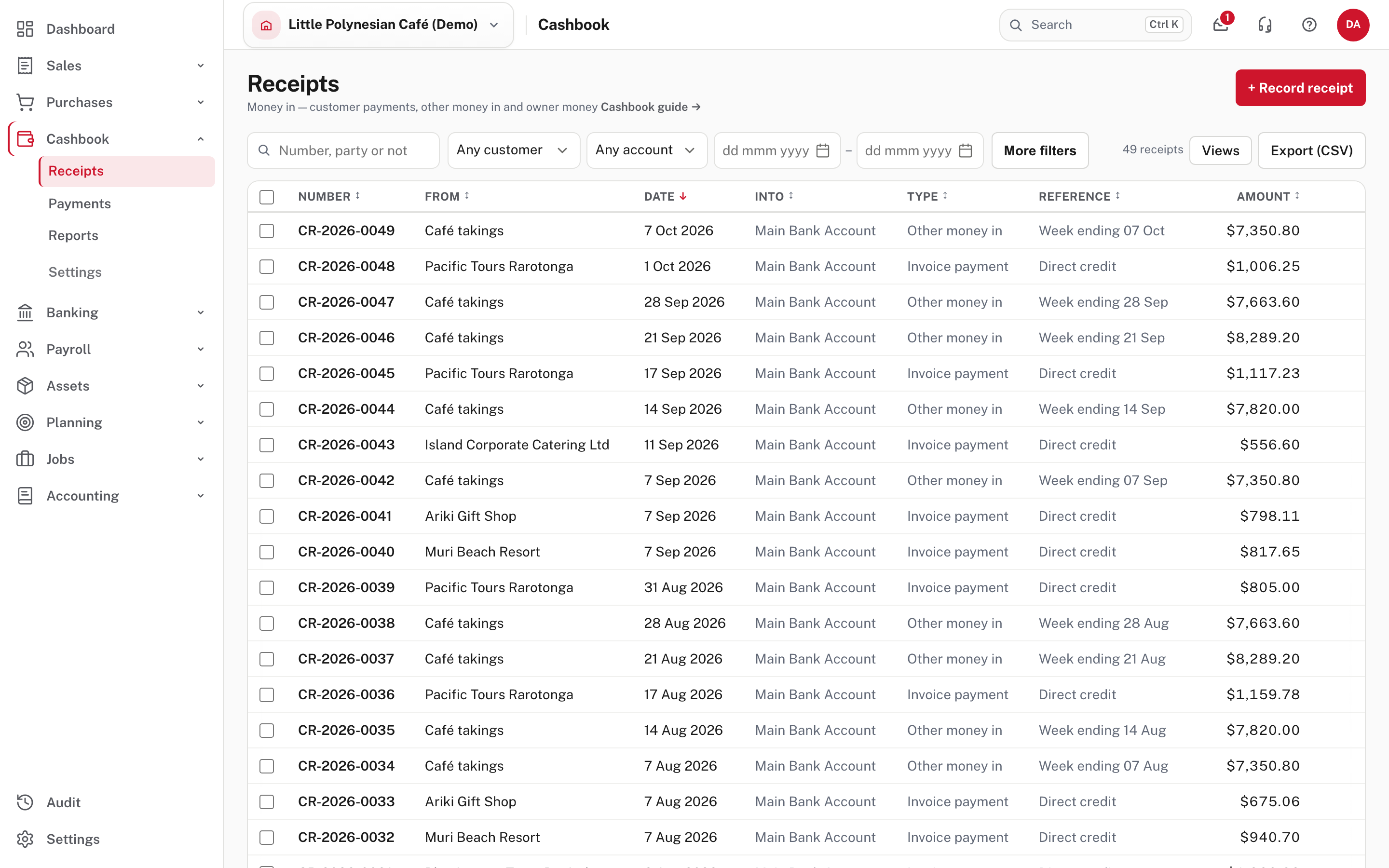The width and height of the screenshot is (1389, 868).
Task: Click the Little Polynesian Café home icon
Action: tap(266, 25)
